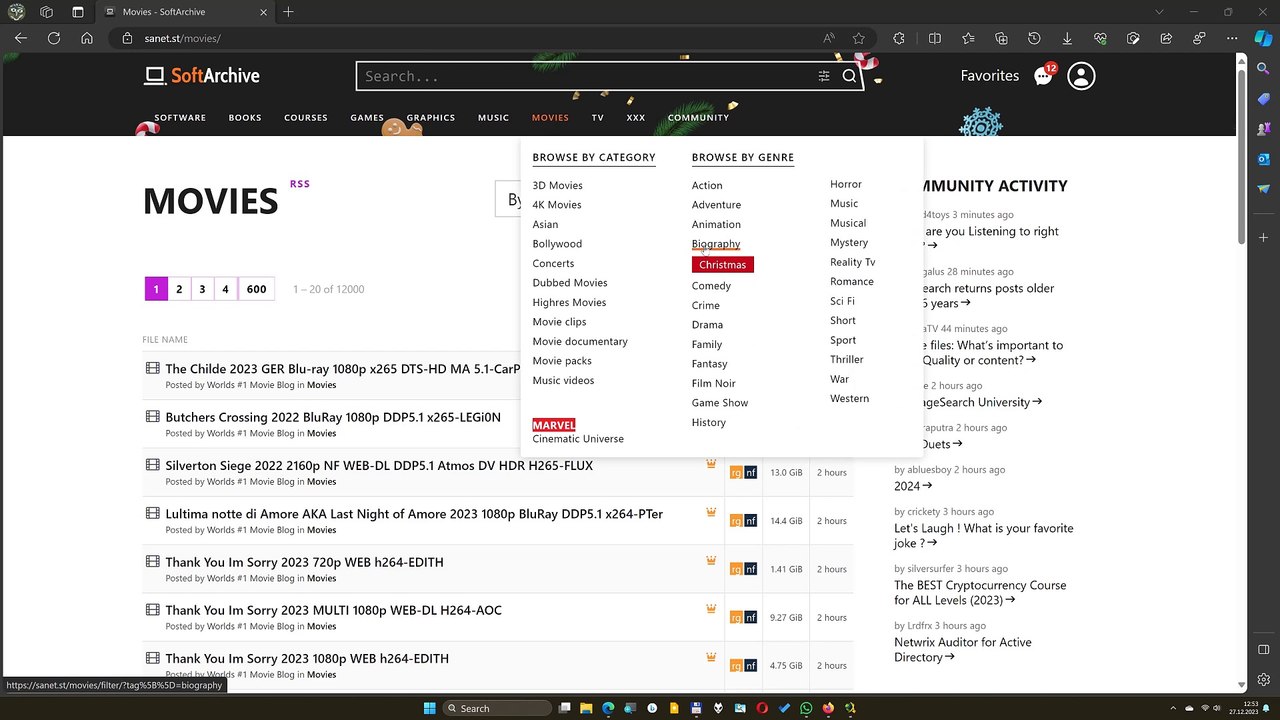This screenshot has width=1280, height=720.
Task: Click nf host badge on the 14.4 GiB row
Action: coord(750,521)
